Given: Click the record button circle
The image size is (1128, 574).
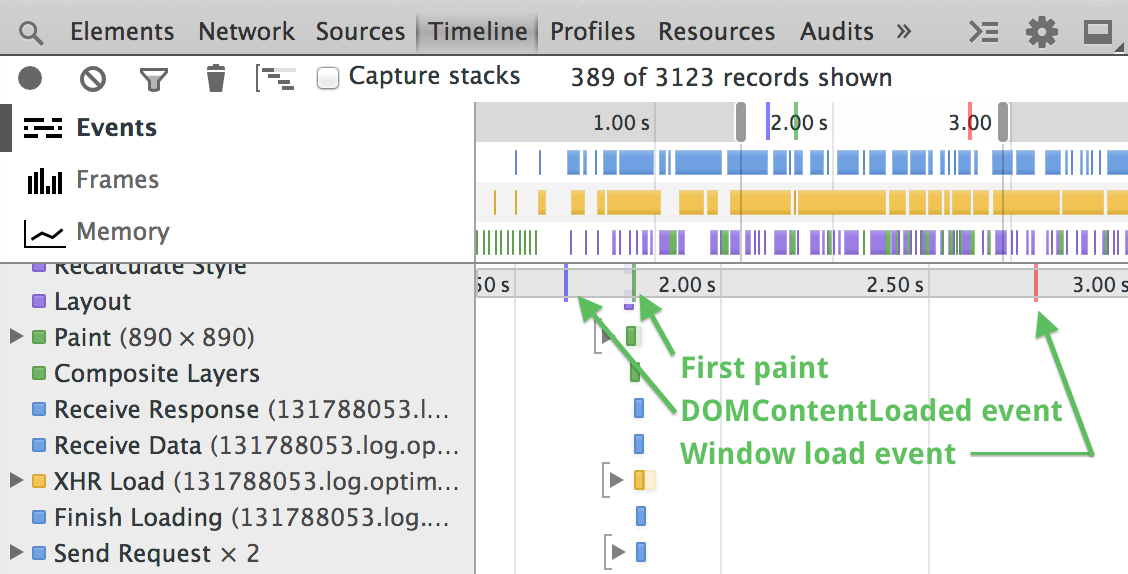Looking at the screenshot, I should [x=31, y=78].
